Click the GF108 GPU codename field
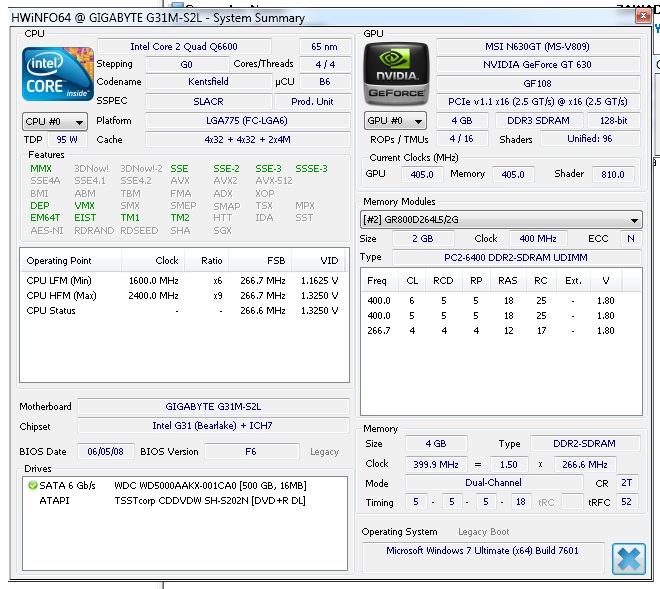The width and height of the screenshot is (660, 589). point(538,83)
